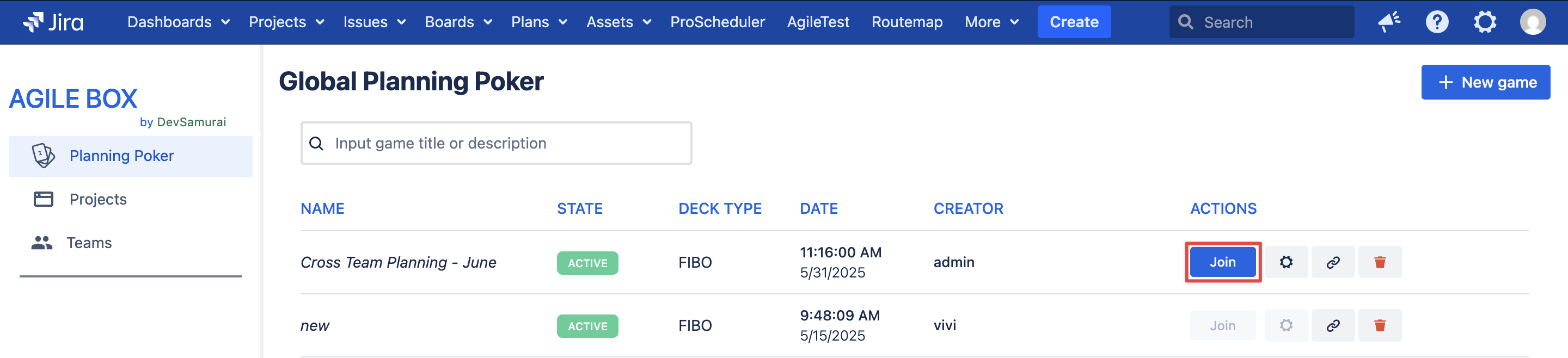Select Projects in the Agile Box sidebar
This screenshot has height=358, width=1568.
[98, 199]
